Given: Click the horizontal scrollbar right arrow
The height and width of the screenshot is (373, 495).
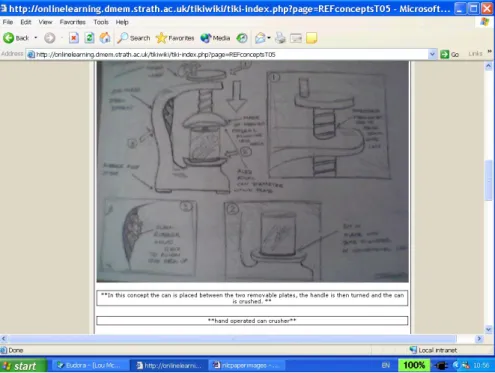Looking at the screenshot, I should coord(479,339).
